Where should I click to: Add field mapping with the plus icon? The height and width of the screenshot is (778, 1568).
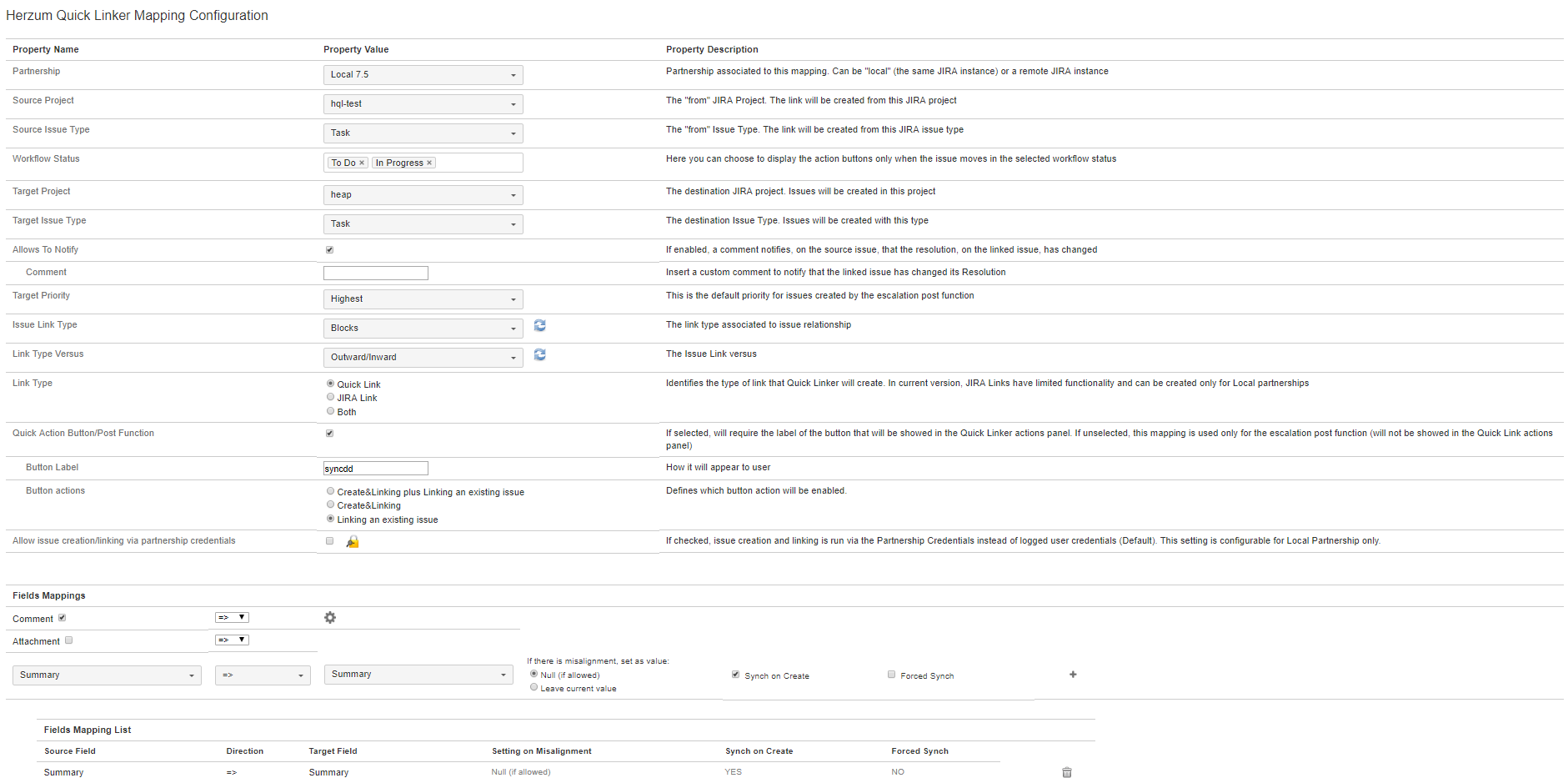pyautogui.click(x=1073, y=675)
